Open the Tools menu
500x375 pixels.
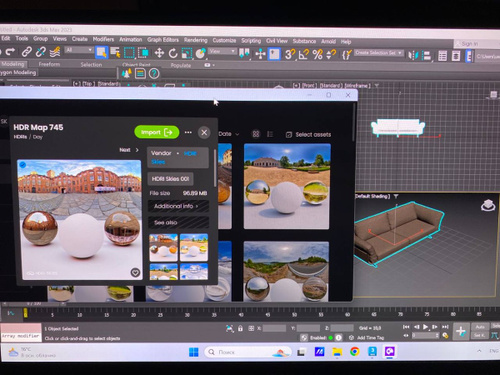[x=22, y=38]
